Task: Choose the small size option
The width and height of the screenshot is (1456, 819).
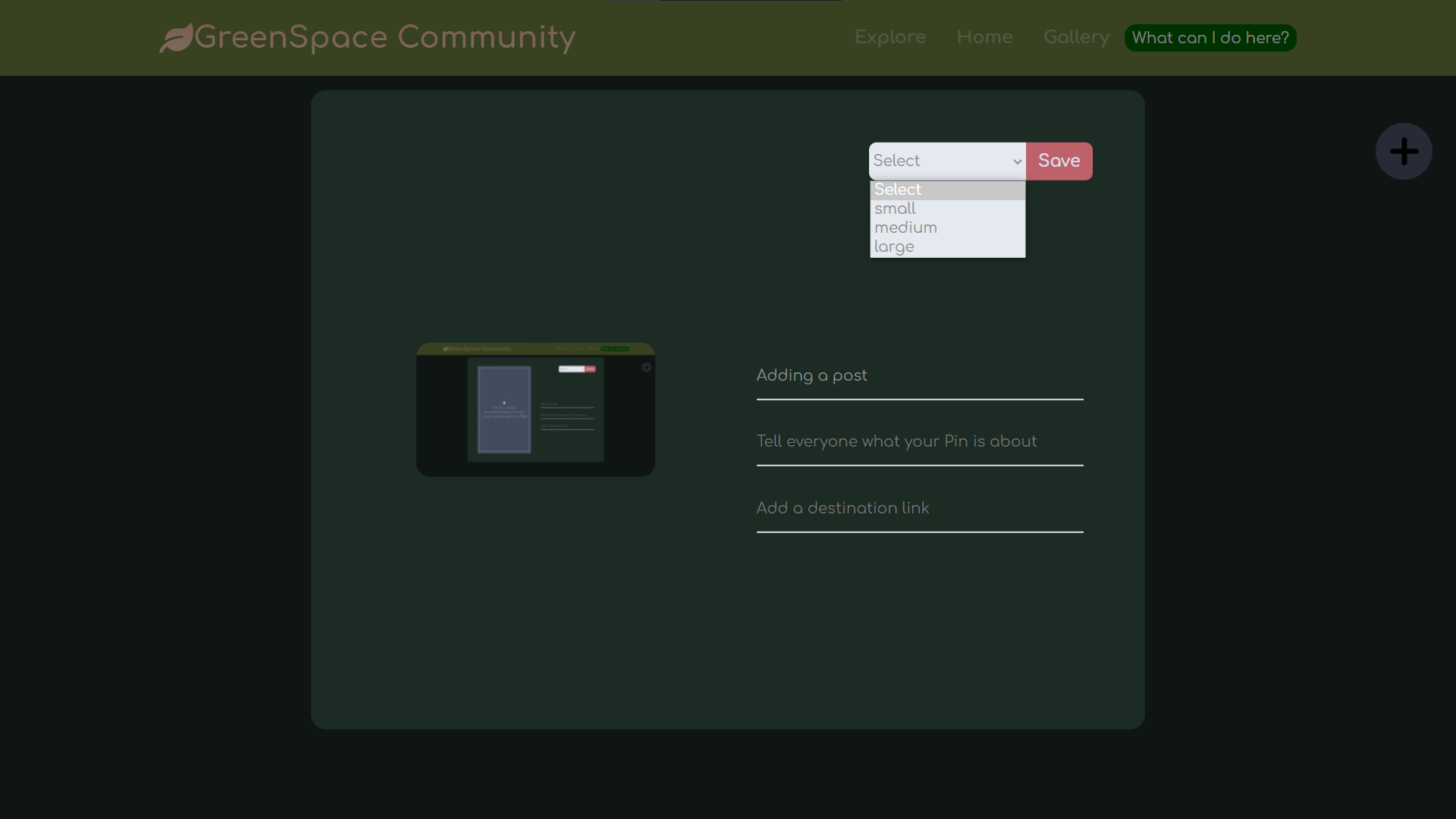Action: 946,209
